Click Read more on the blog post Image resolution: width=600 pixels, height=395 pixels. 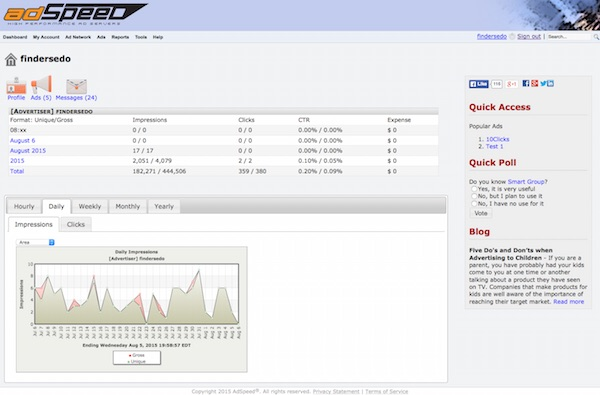[x=569, y=302]
